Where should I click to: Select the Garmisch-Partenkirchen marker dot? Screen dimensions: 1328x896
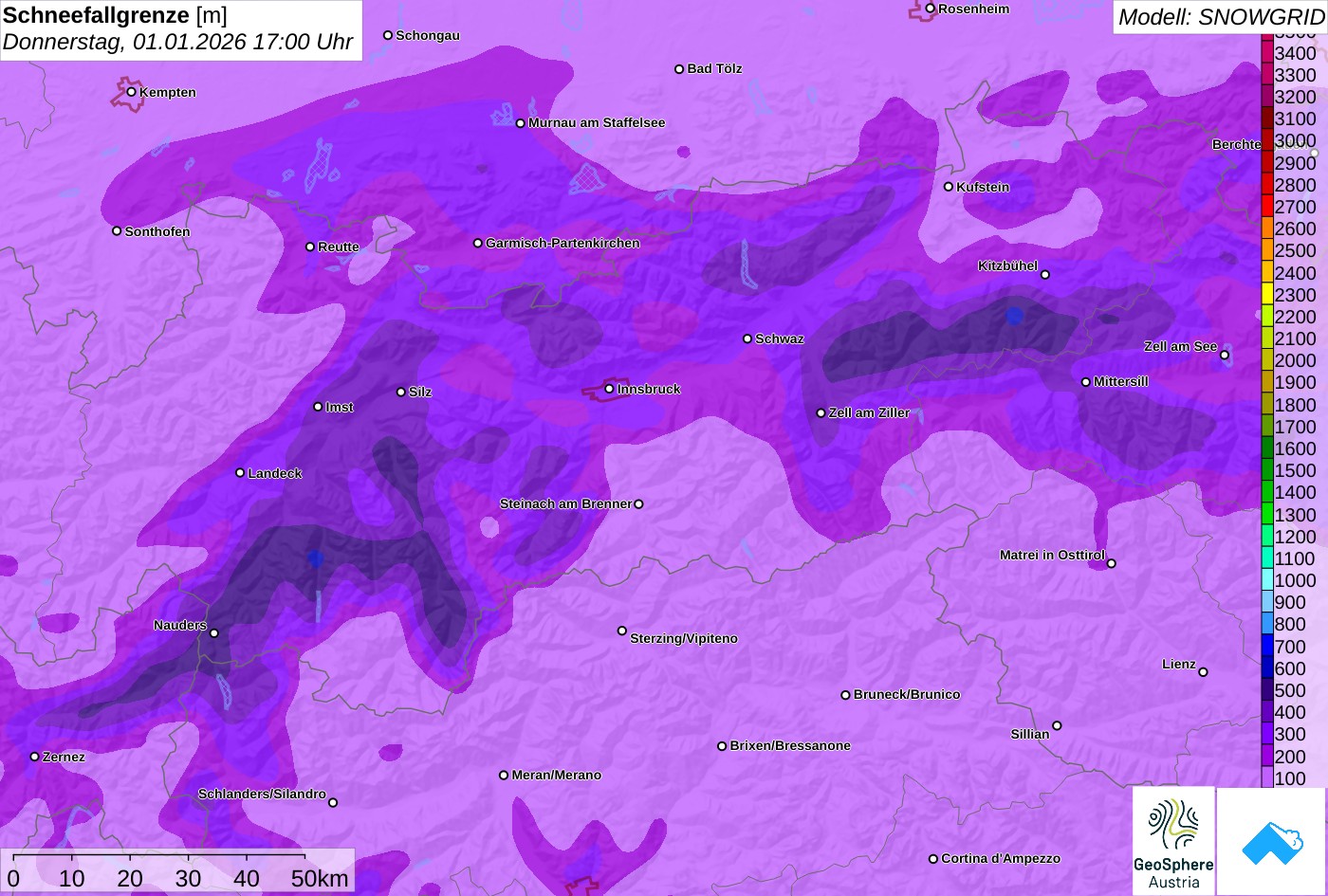tap(478, 244)
